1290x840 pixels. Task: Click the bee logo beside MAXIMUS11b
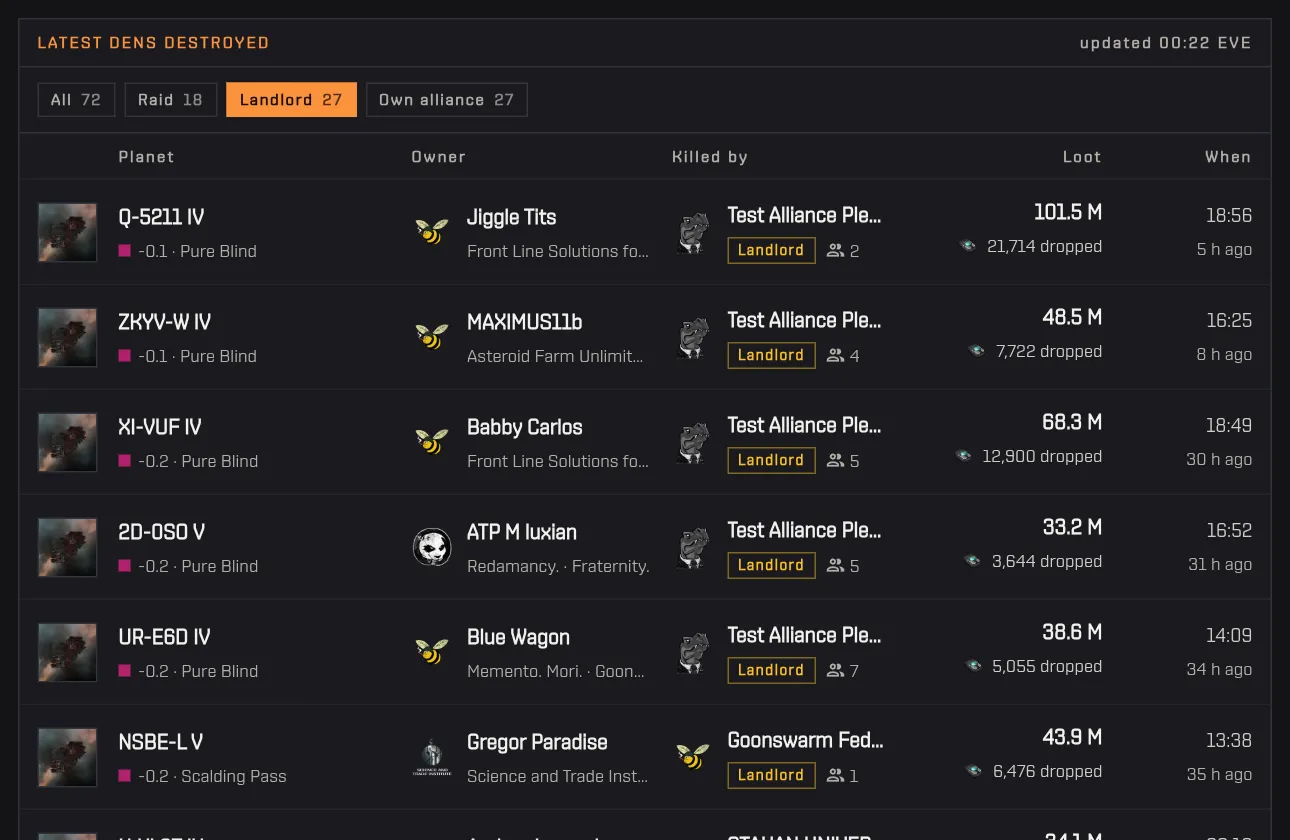(x=432, y=337)
